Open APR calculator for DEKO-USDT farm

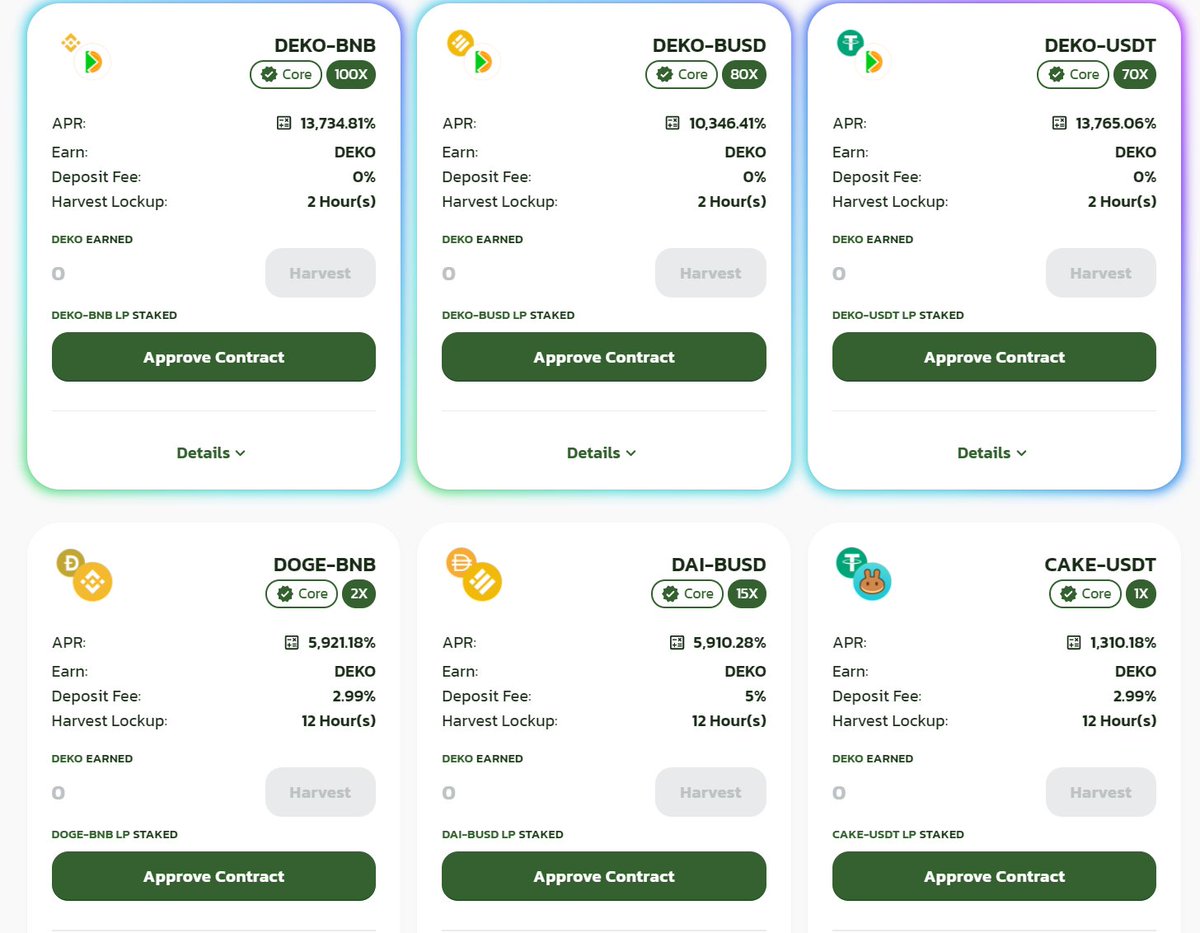pos(1060,123)
